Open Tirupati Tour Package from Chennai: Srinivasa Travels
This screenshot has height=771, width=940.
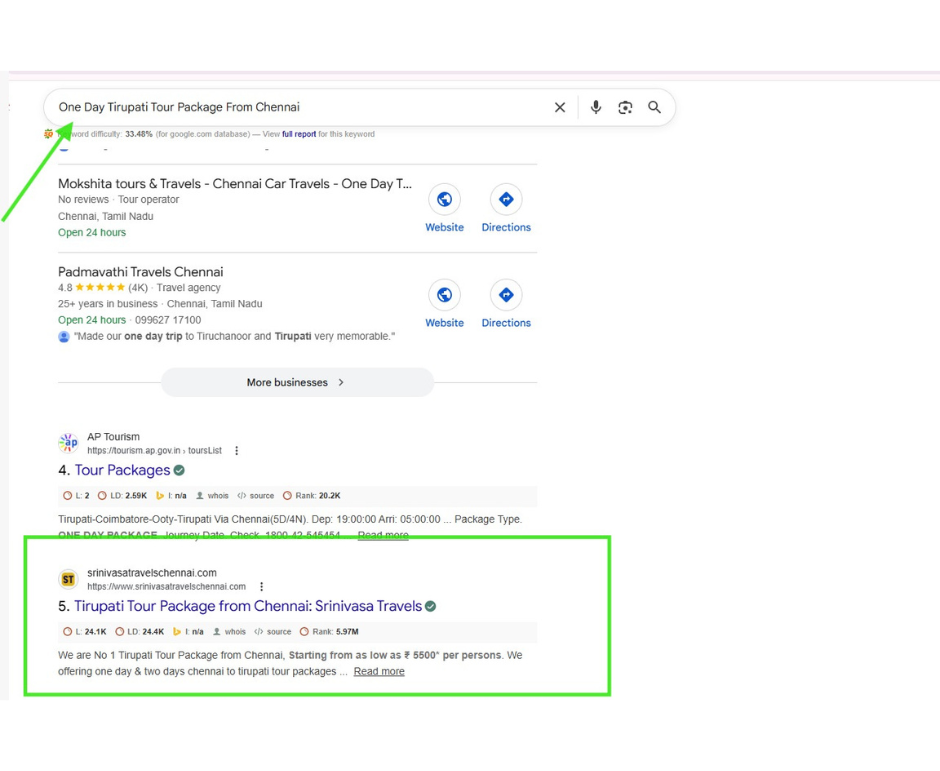pos(248,607)
